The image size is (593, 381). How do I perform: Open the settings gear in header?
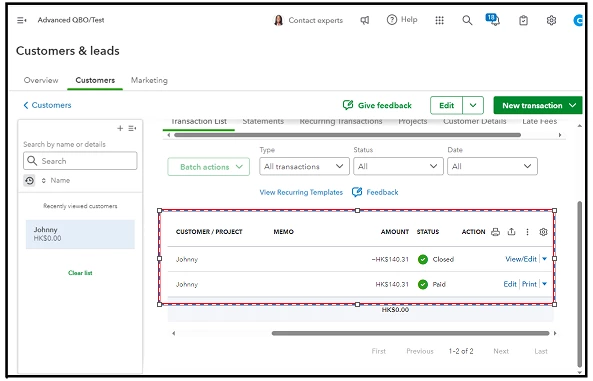(x=551, y=20)
